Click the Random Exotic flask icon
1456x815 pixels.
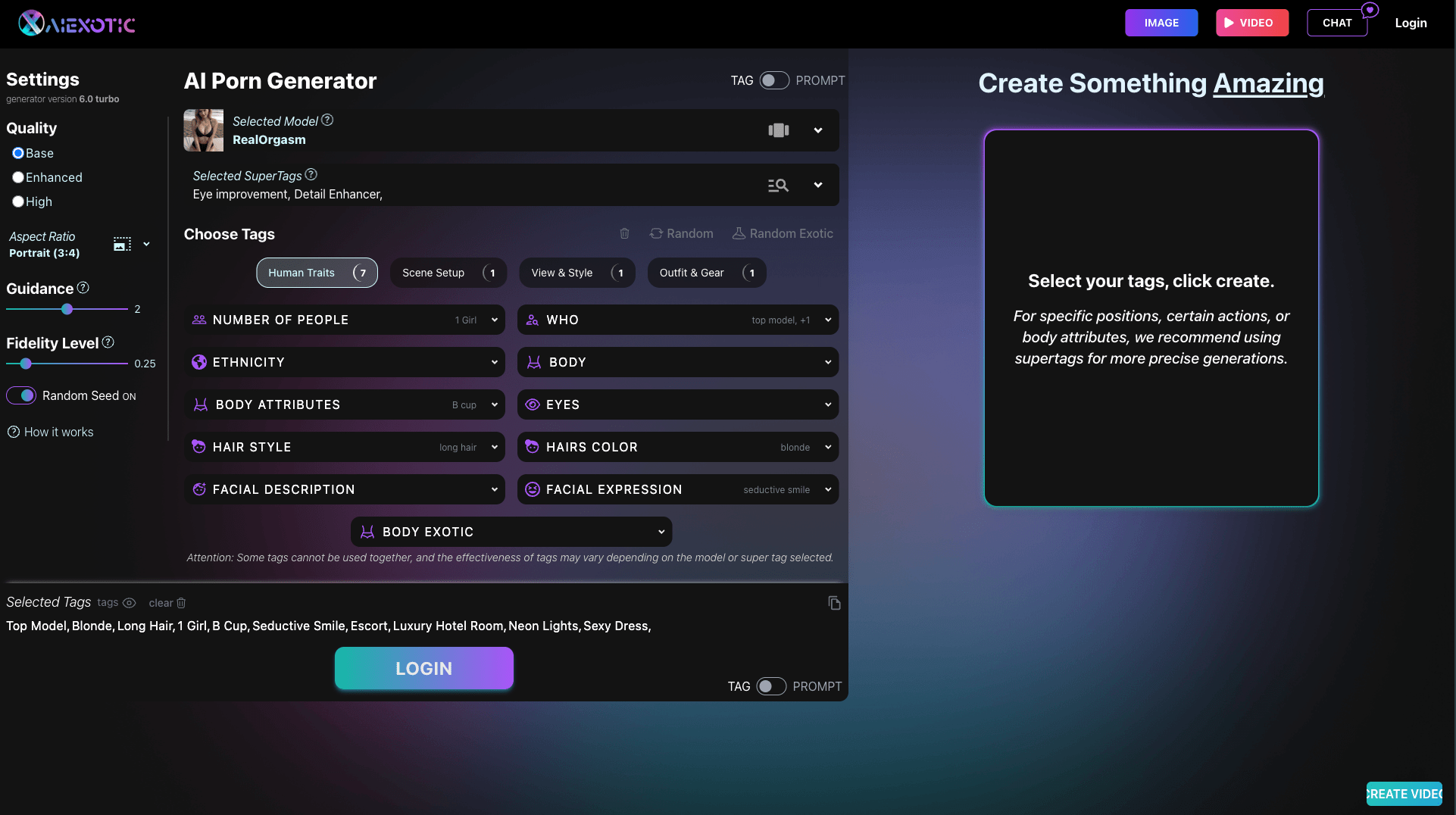tap(739, 233)
